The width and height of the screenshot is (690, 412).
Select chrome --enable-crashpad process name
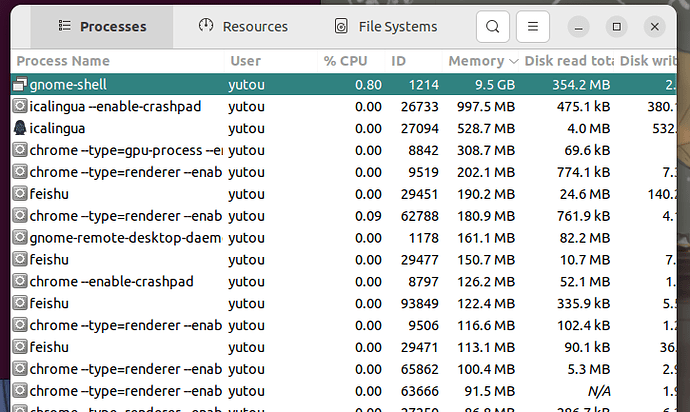[111, 281]
